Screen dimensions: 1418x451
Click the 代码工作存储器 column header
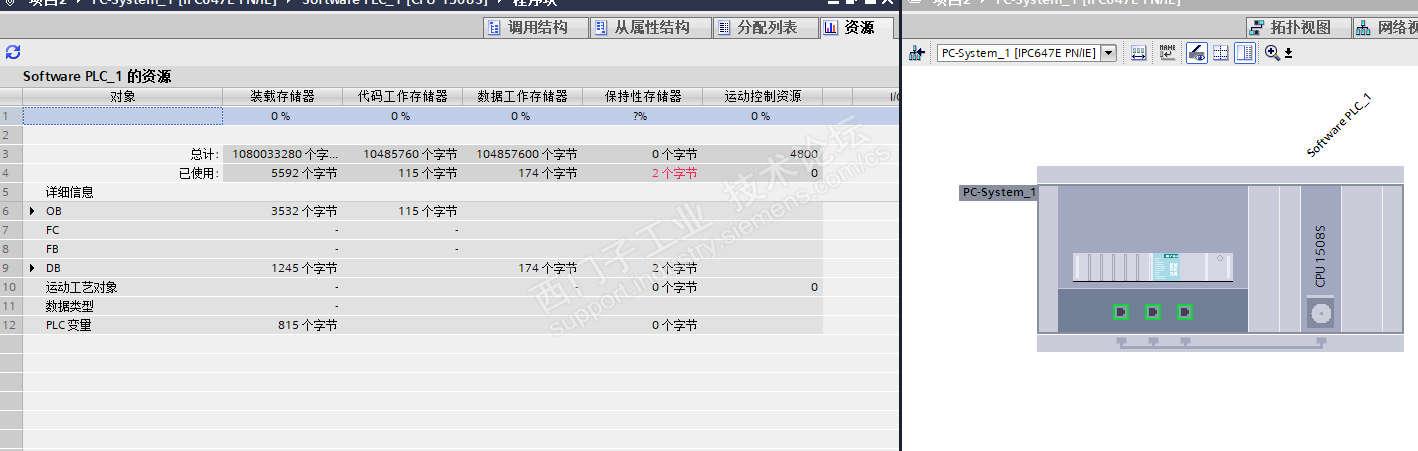point(402,96)
